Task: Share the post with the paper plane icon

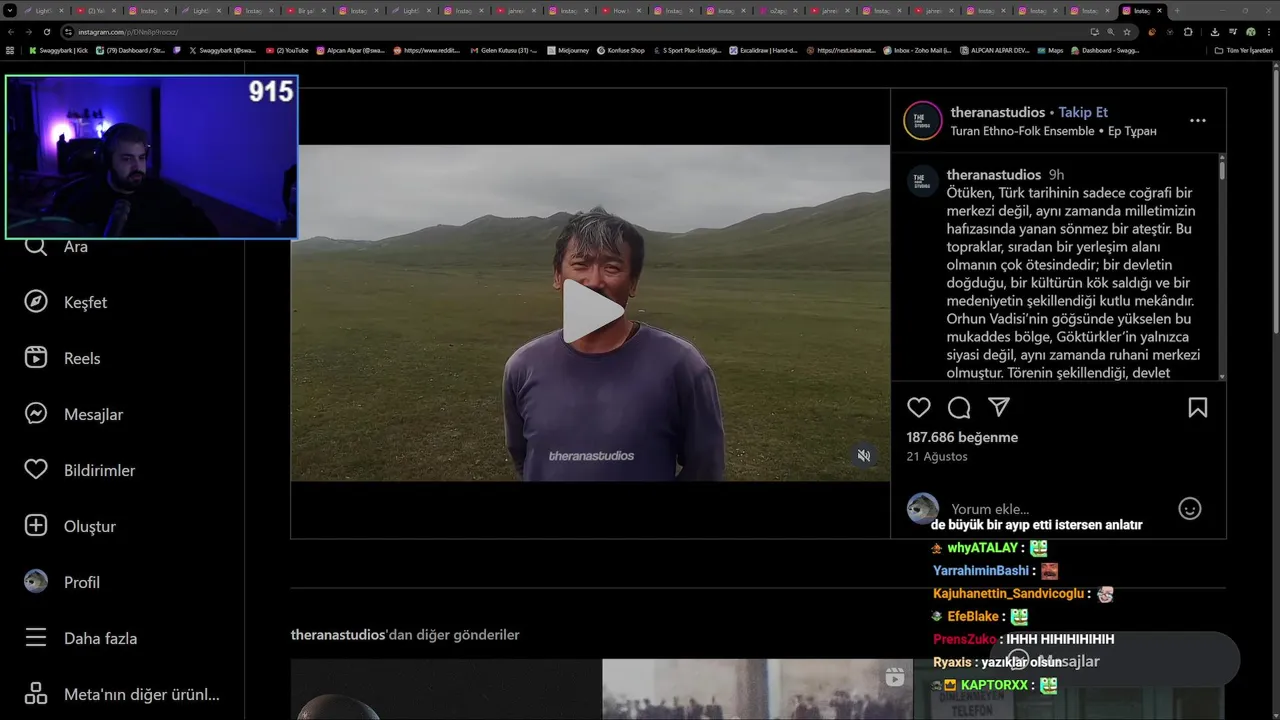Action: [999, 407]
